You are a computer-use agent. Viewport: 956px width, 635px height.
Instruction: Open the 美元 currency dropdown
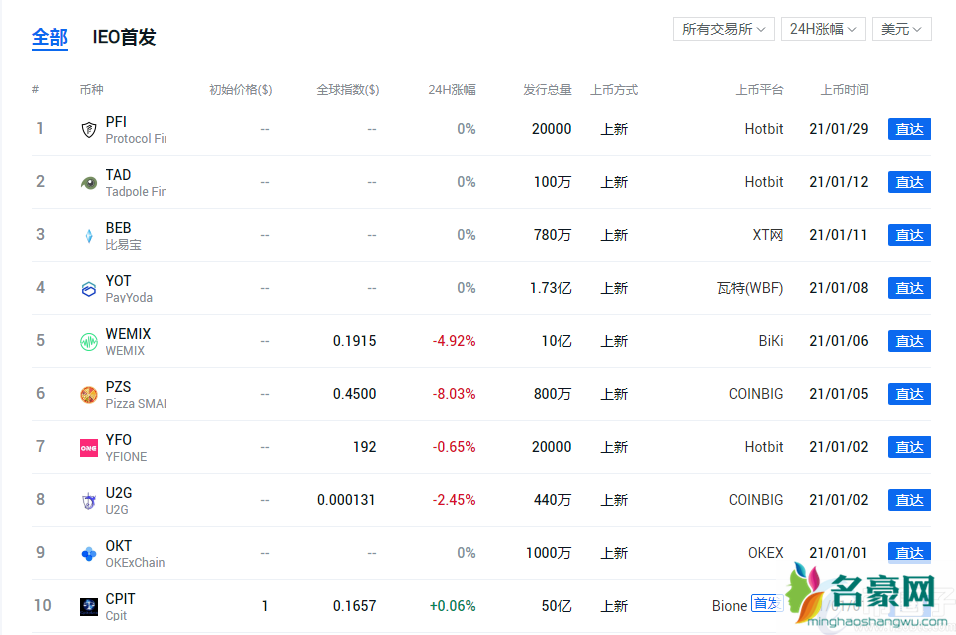click(901, 29)
